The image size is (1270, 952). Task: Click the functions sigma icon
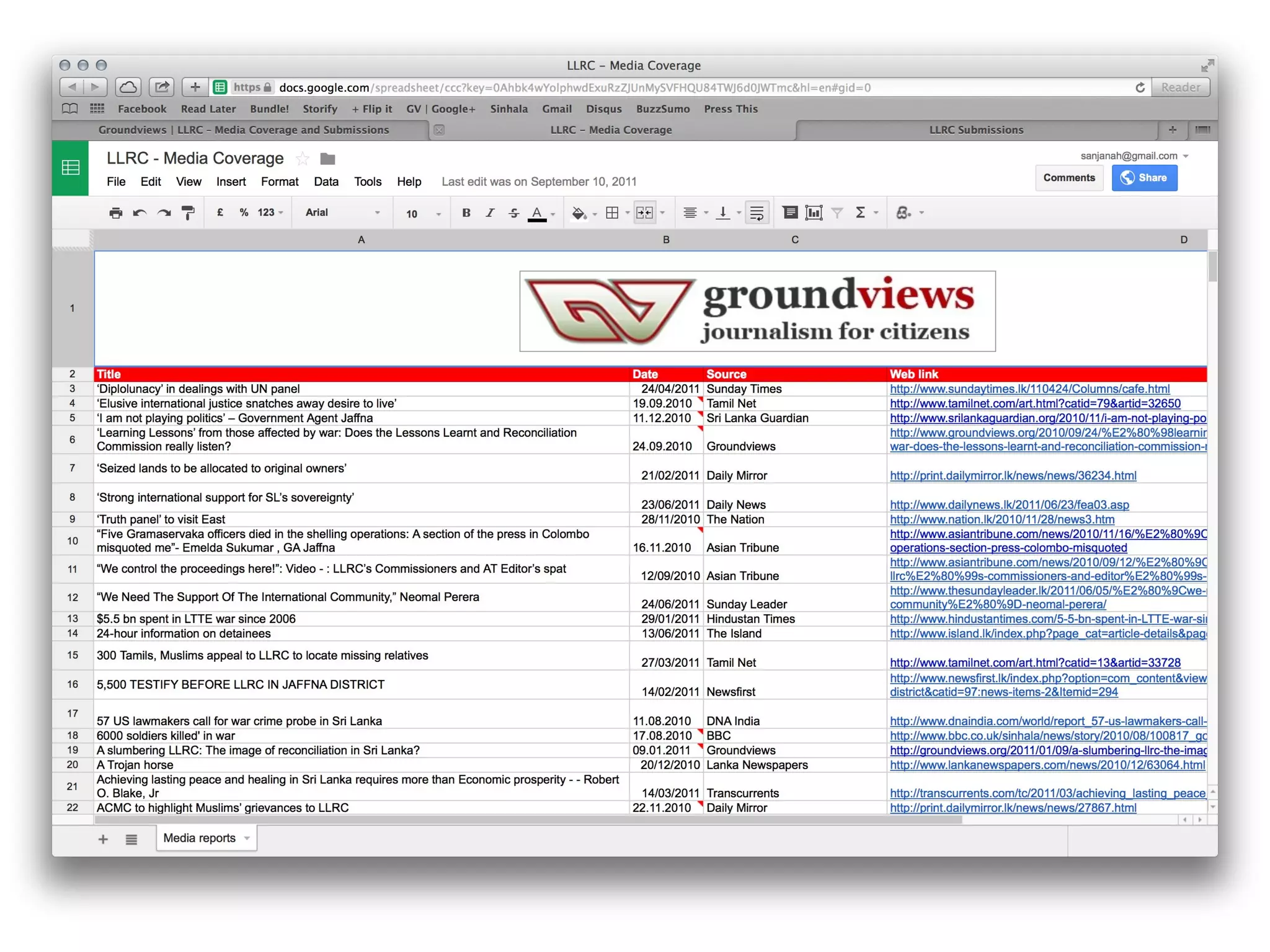(860, 213)
